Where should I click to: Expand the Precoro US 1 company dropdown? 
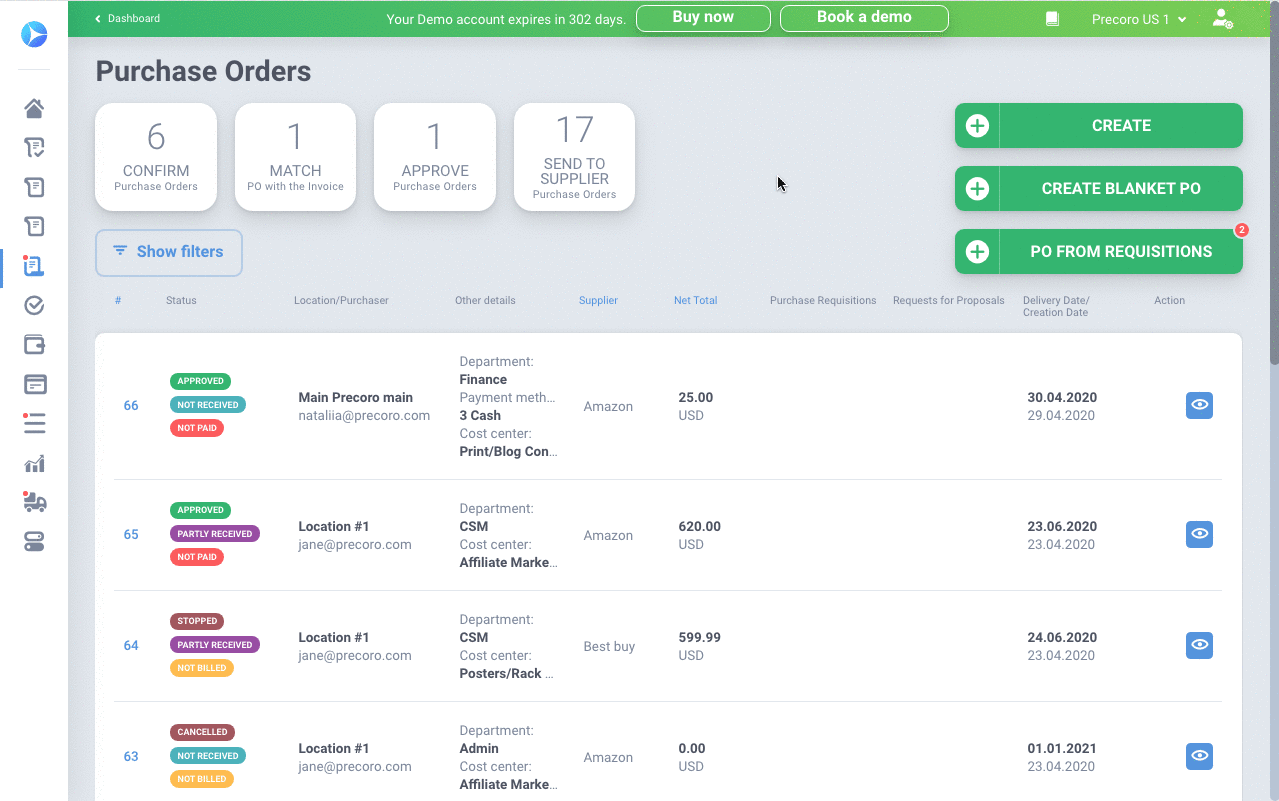[1138, 19]
